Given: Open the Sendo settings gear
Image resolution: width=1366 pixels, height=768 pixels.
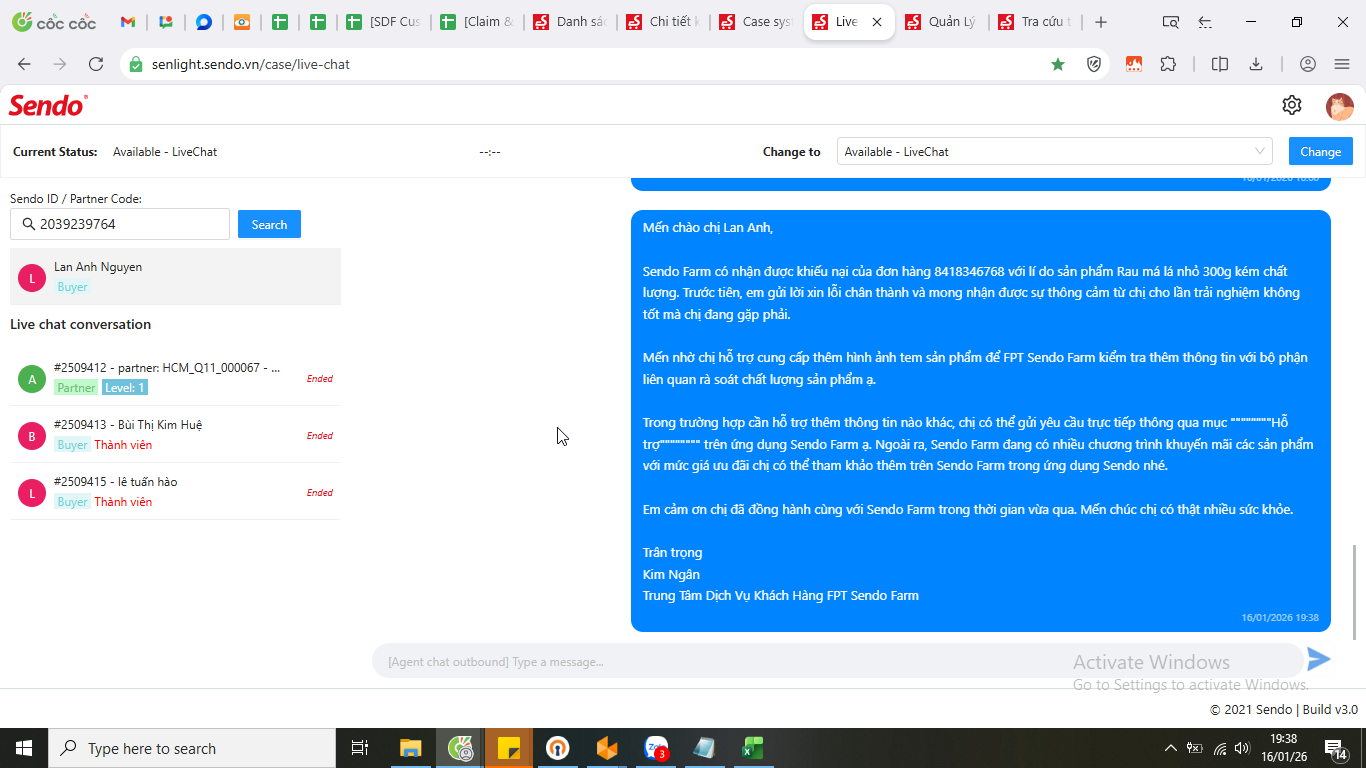Looking at the screenshot, I should (1292, 105).
